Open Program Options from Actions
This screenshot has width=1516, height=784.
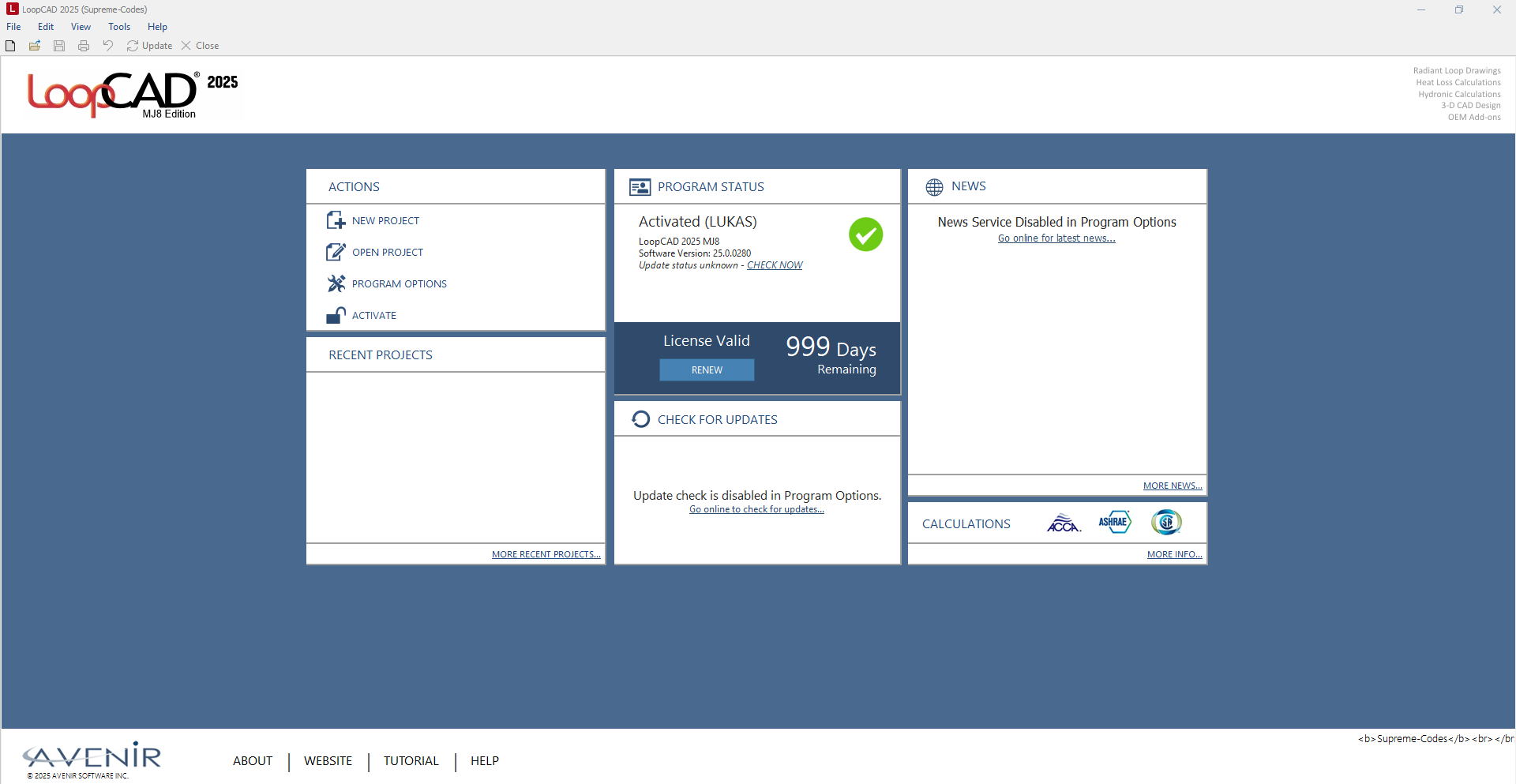[399, 284]
